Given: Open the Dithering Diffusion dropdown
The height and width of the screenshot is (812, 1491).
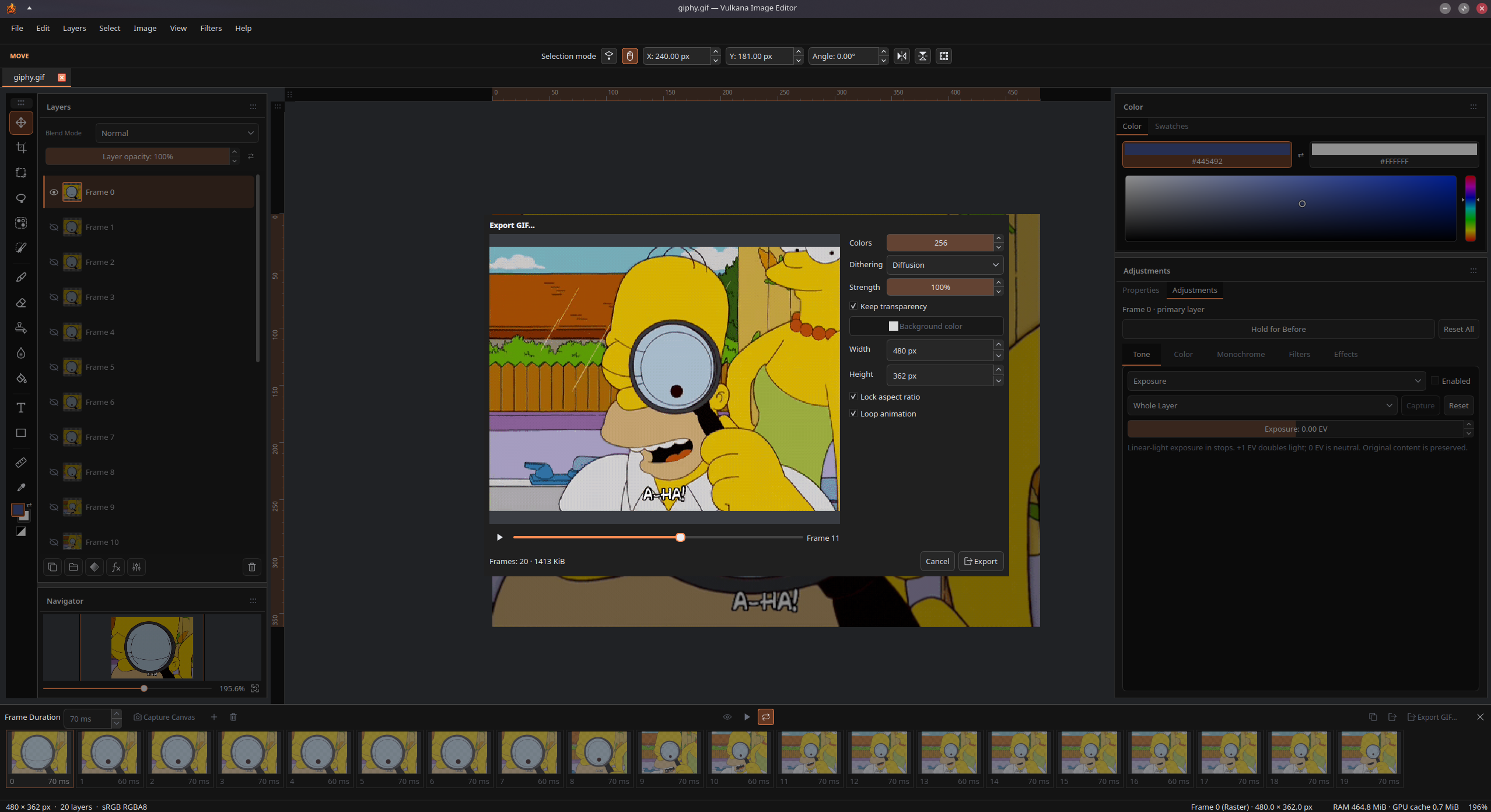Looking at the screenshot, I should pyautogui.click(x=945, y=265).
